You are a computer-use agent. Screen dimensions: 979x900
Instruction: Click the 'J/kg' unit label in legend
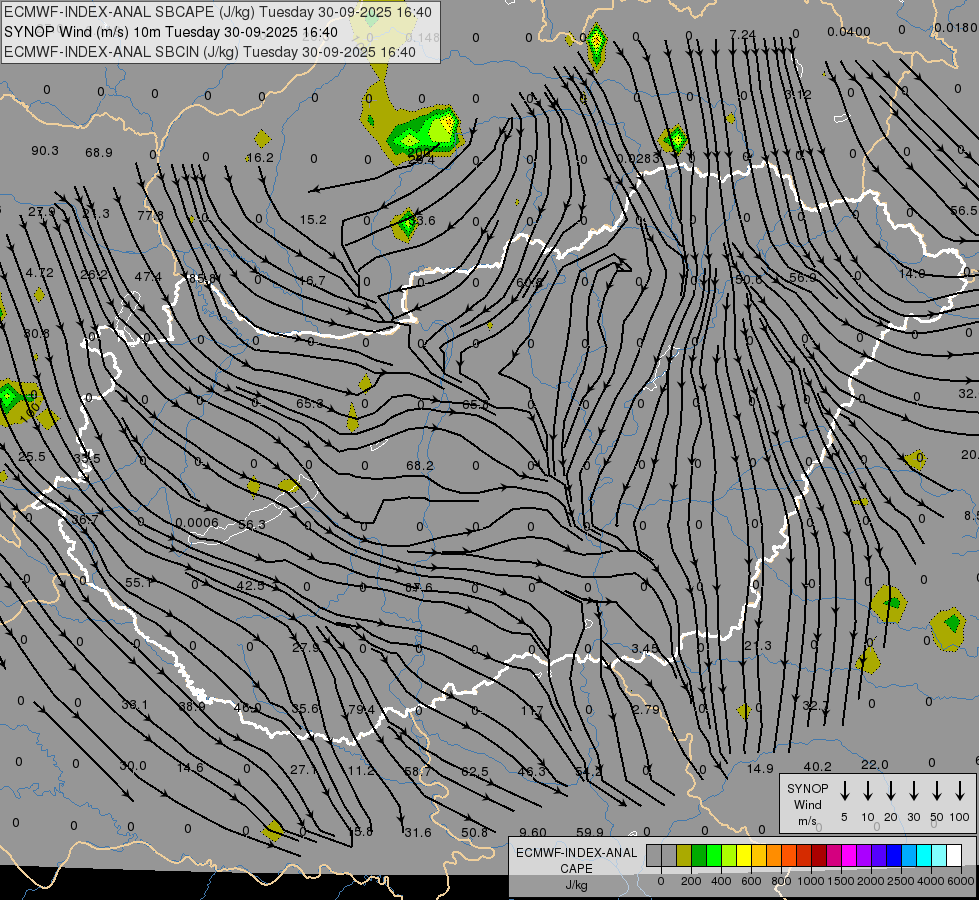point(576,885)
